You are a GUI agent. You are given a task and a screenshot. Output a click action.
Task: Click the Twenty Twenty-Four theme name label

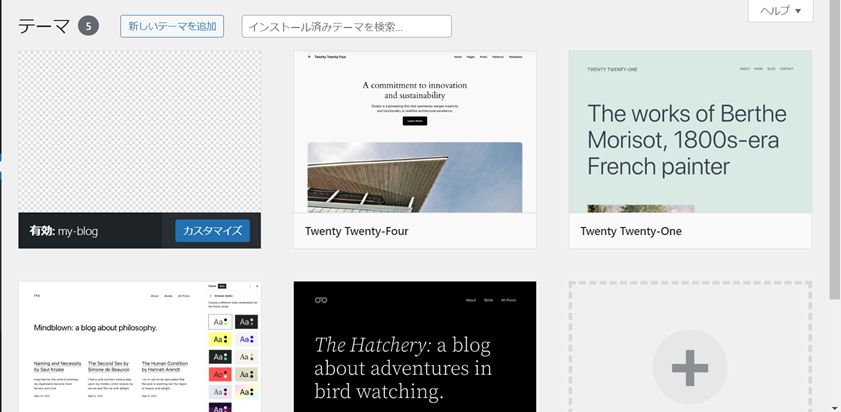coord(357,231)
